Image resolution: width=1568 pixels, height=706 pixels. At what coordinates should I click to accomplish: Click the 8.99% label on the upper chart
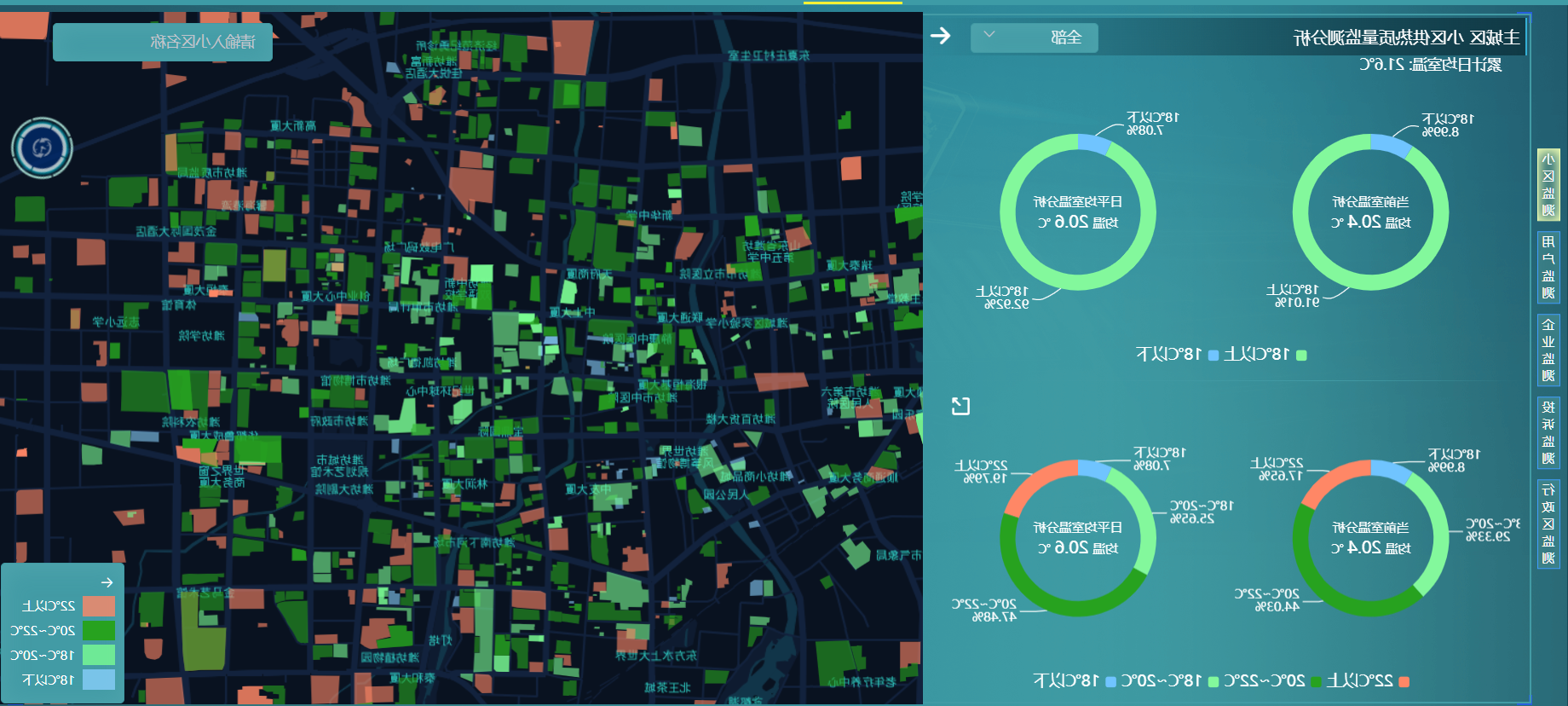coord(1440,132)
